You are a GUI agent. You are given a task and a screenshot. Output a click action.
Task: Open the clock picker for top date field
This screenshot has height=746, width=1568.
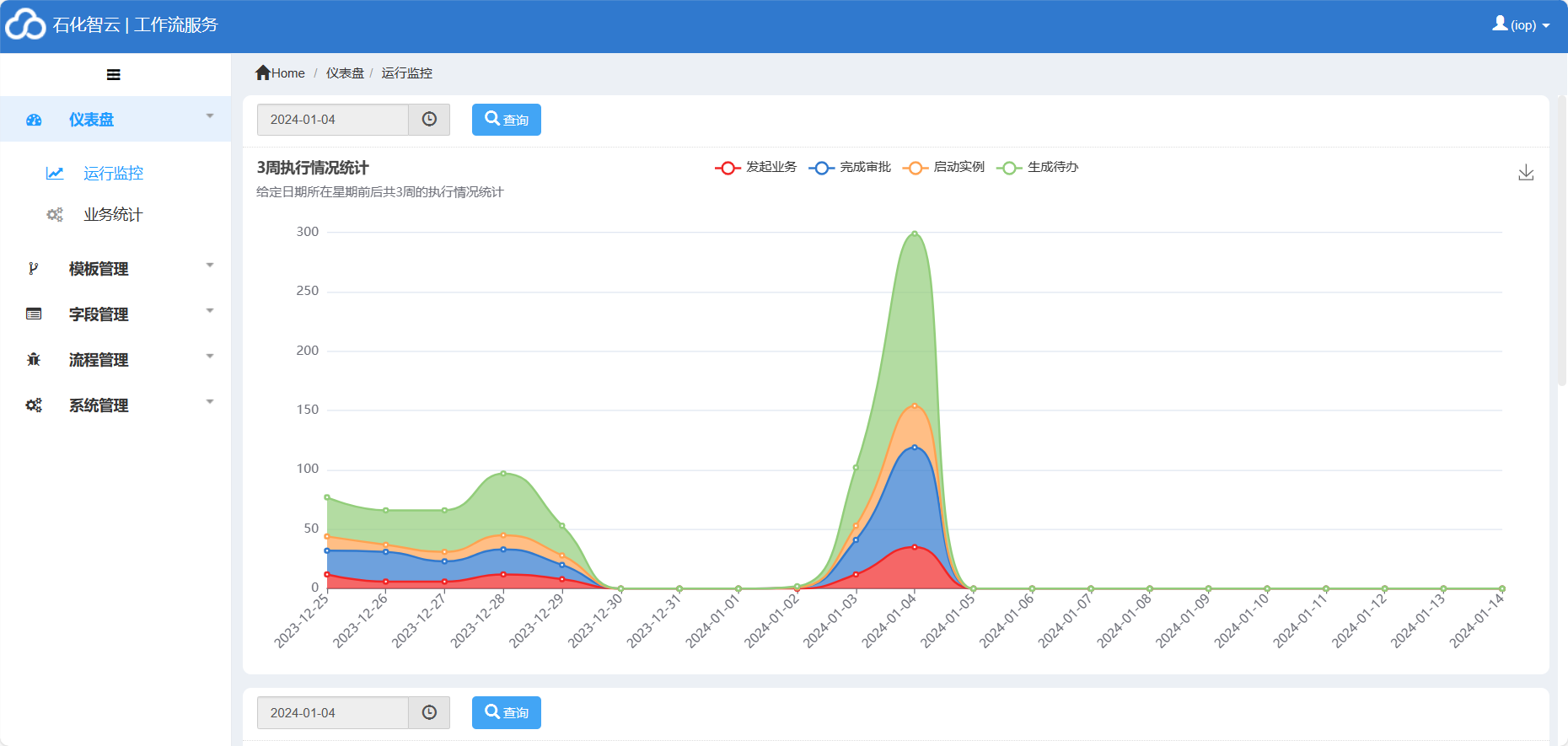coord(429,120)
